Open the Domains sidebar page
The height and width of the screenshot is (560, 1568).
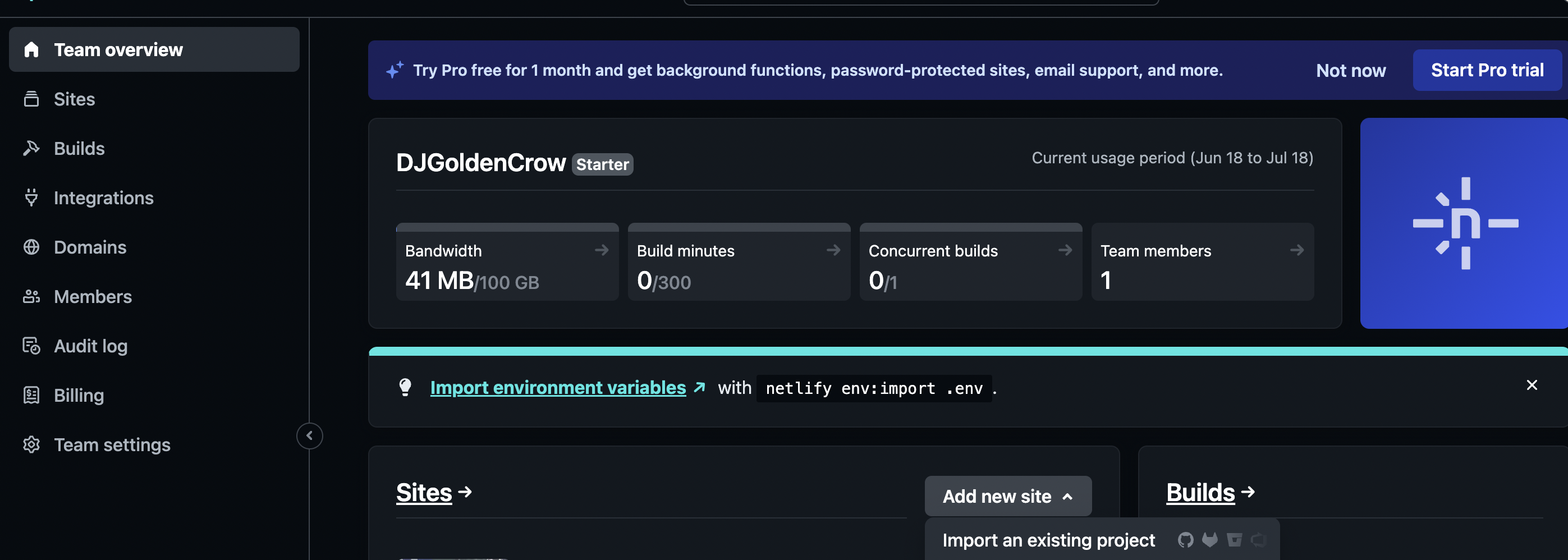coord(154,246)
